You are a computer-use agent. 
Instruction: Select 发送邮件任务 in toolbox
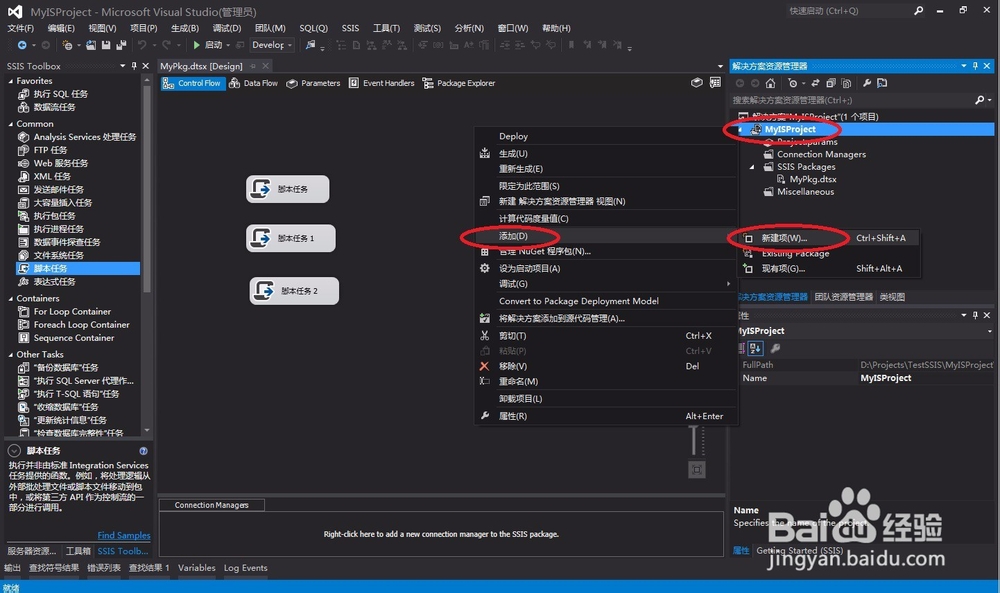click(58, 189)
